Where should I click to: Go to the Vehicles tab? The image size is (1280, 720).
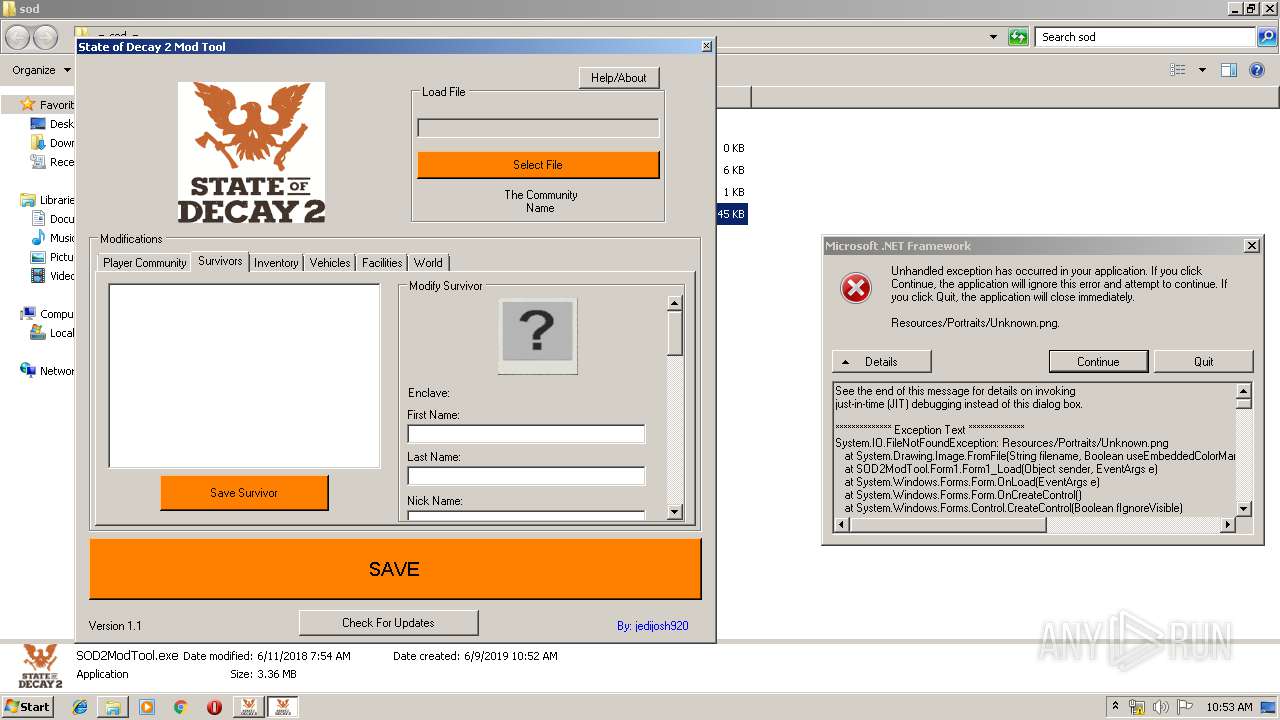(x=330, y=263)
